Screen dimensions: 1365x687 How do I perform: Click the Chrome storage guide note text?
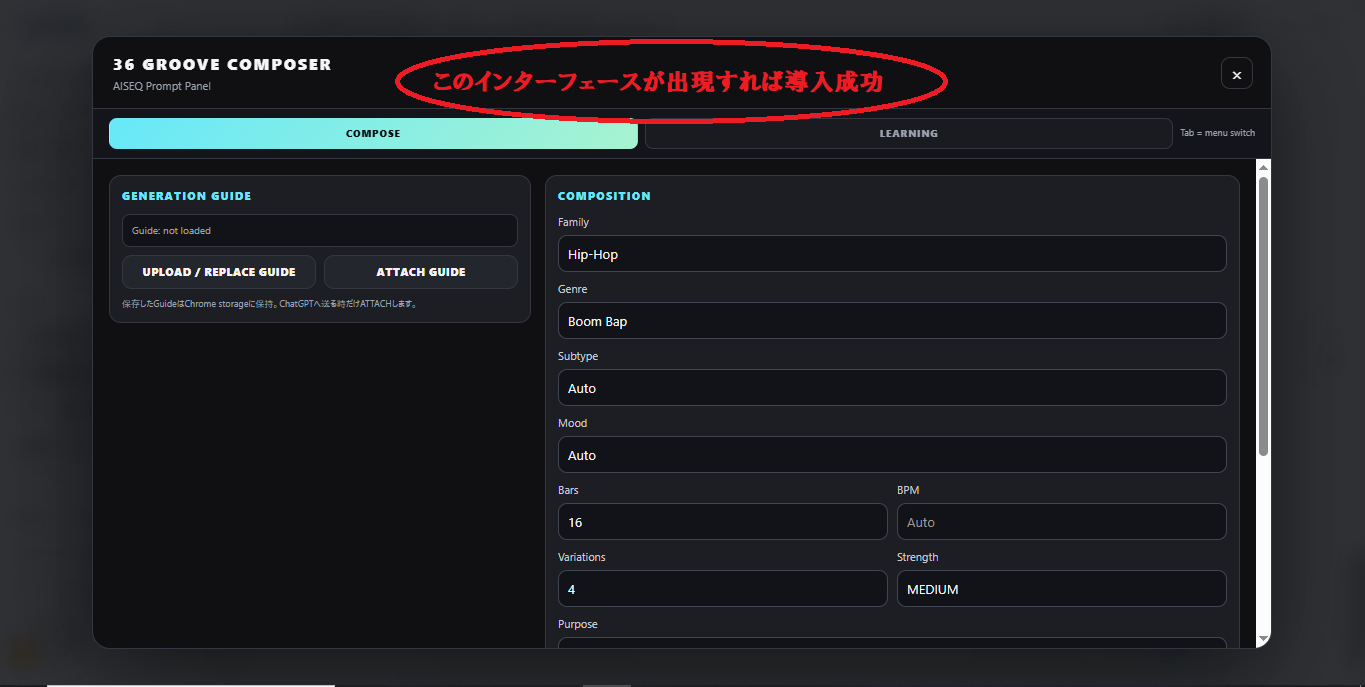pos(270,303)
